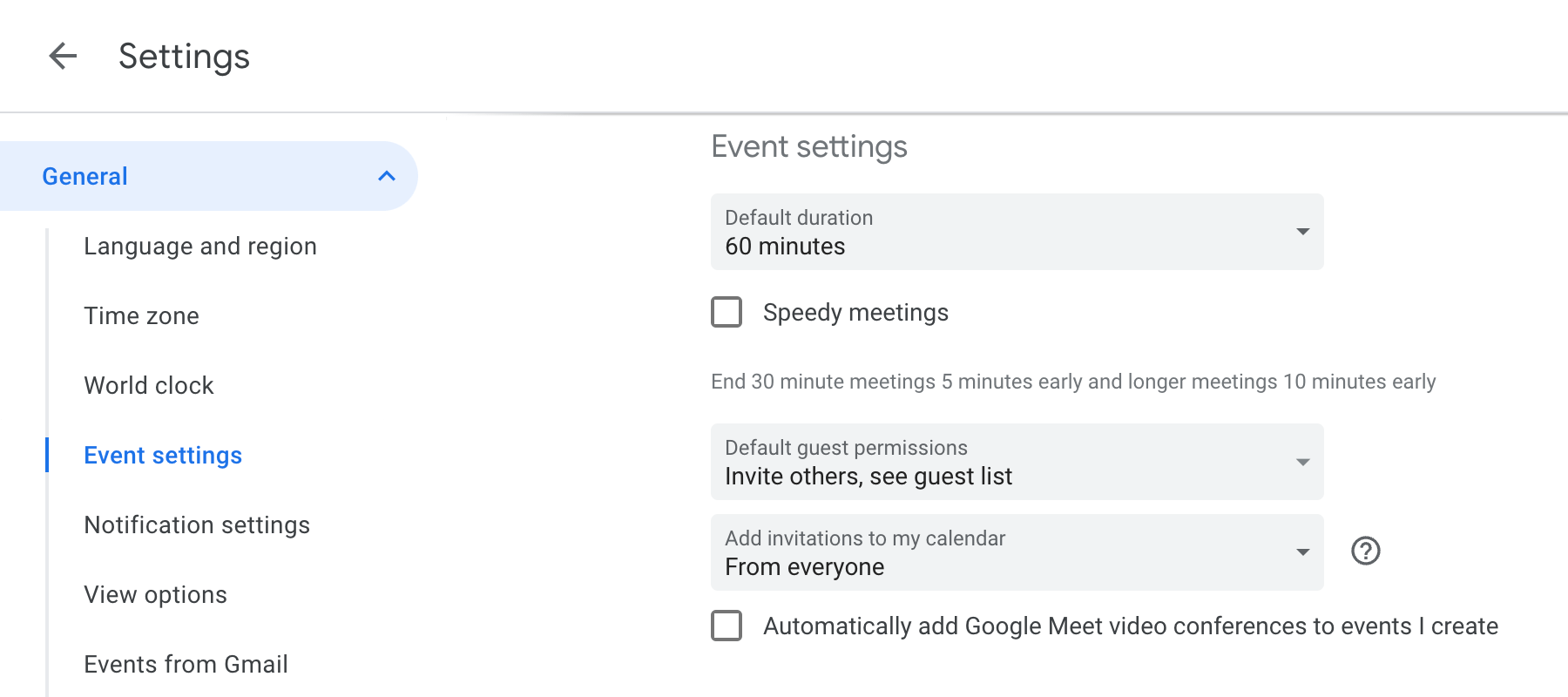The image size is (1568, 697).
Task: Click the Settings page title
Action: coord(184,57)
